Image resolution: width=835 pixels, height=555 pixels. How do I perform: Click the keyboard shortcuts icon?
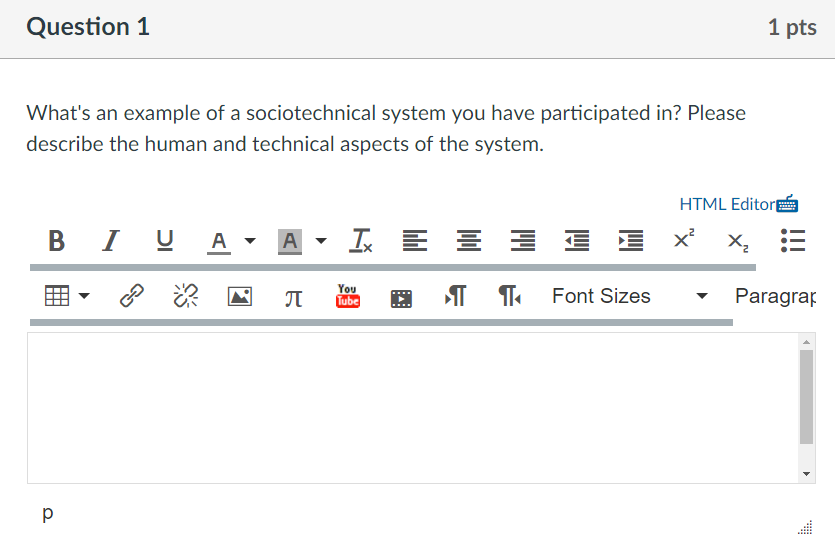pyautogui.click(x=788, y=204)
